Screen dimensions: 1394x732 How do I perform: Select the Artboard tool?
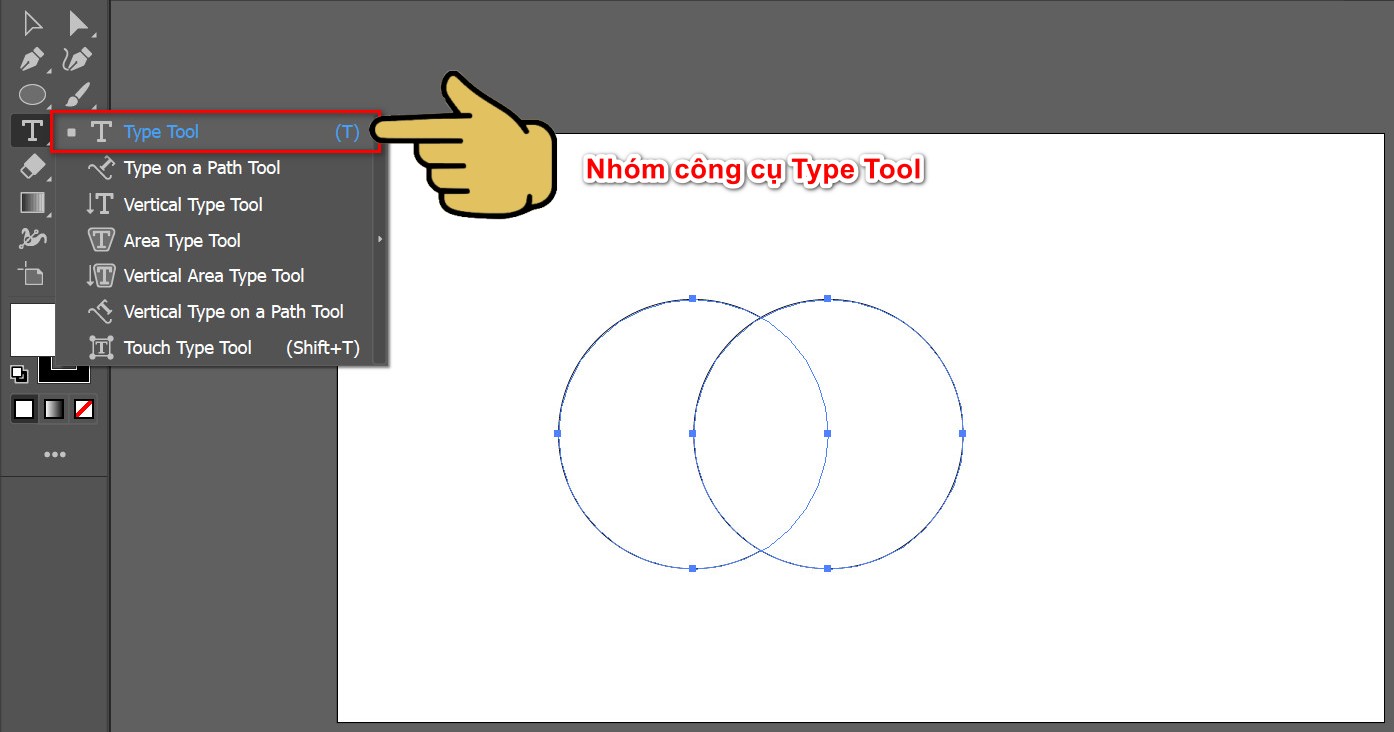pos(31,274)
